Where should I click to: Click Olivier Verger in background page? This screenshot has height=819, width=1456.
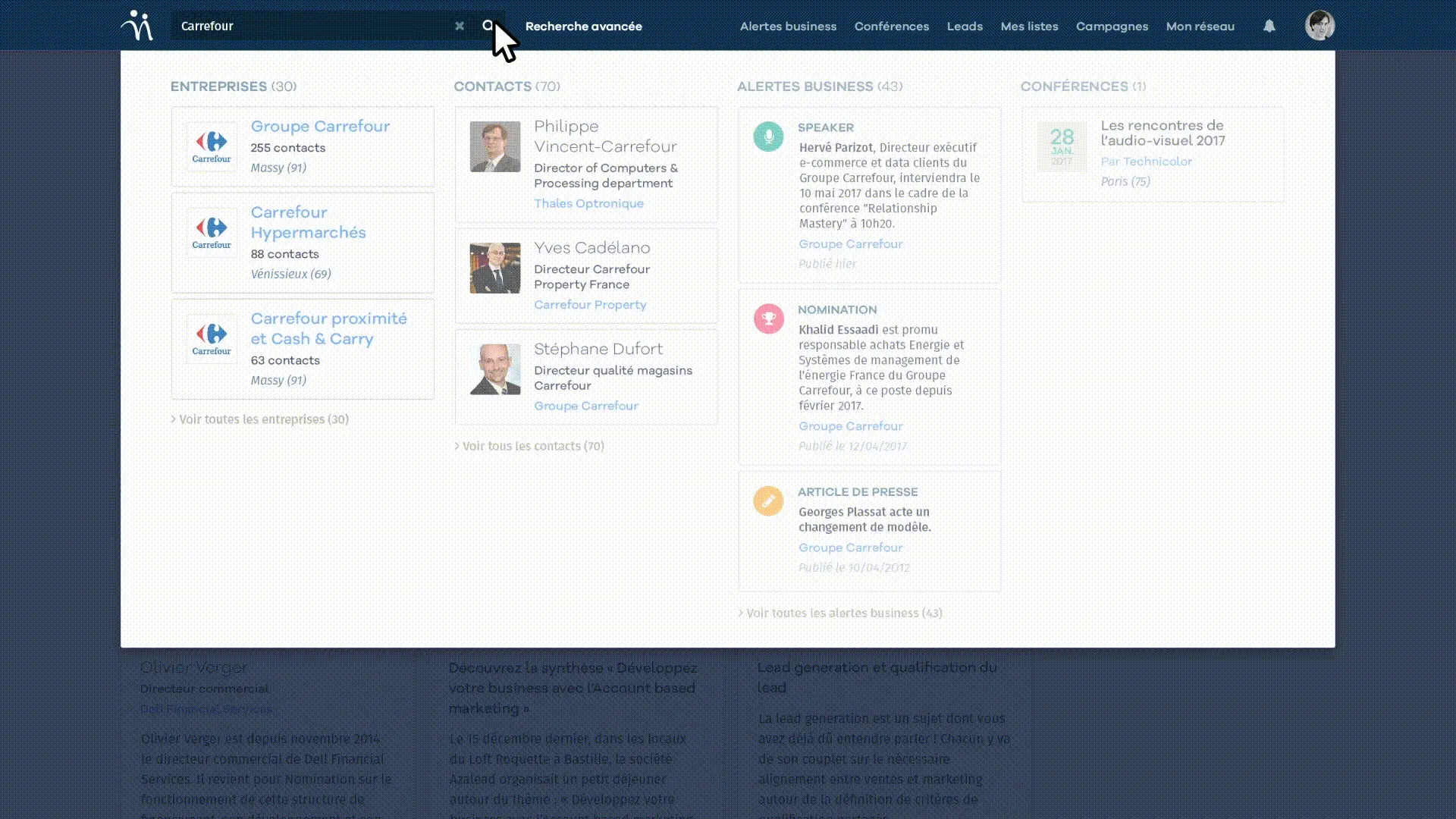point(193,667)
